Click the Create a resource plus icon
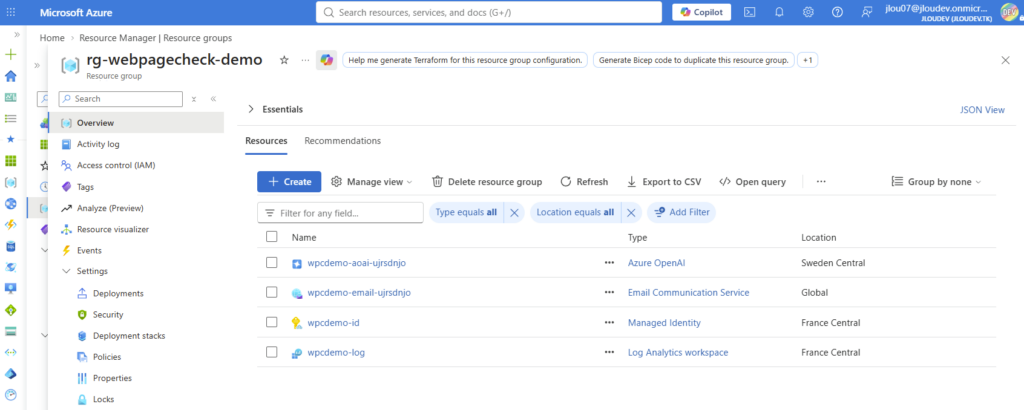Image resolution: width=1024 pixels, height=410 pixels. tap(10, 55)
